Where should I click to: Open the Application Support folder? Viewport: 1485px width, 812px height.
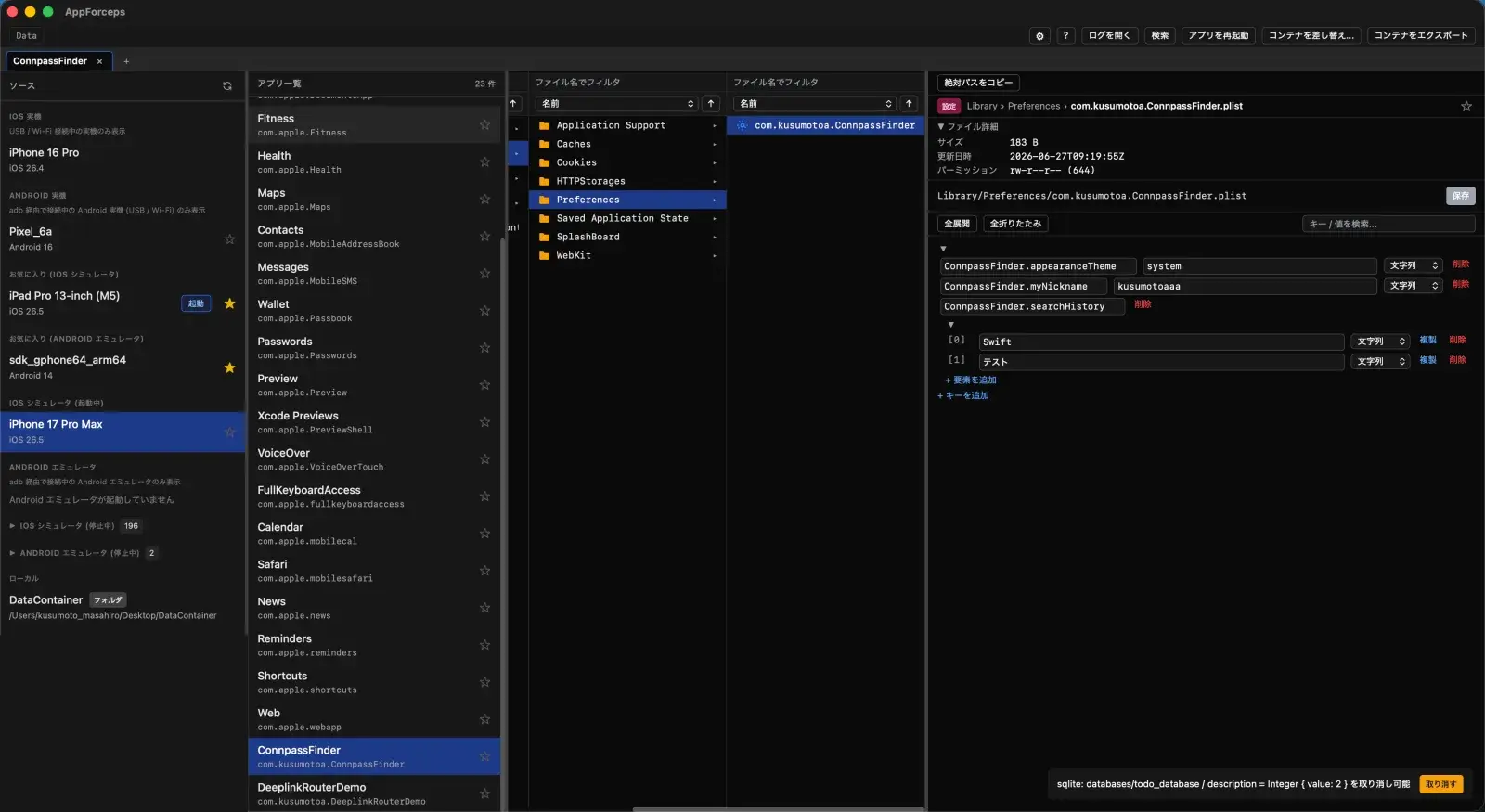point(627,125)
